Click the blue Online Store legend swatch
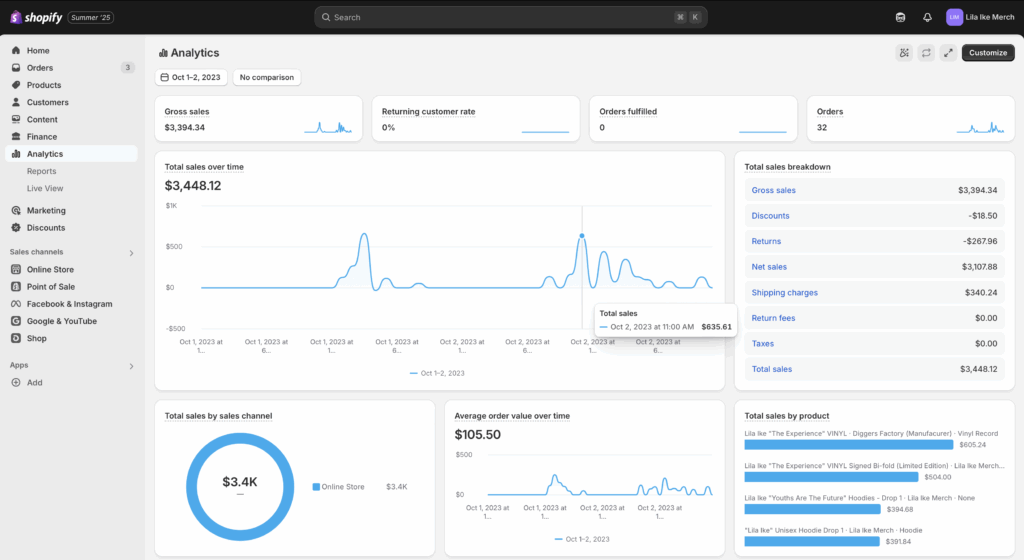Image resolution: width=1024 pixels, height=560 pixels. (316, 487)
